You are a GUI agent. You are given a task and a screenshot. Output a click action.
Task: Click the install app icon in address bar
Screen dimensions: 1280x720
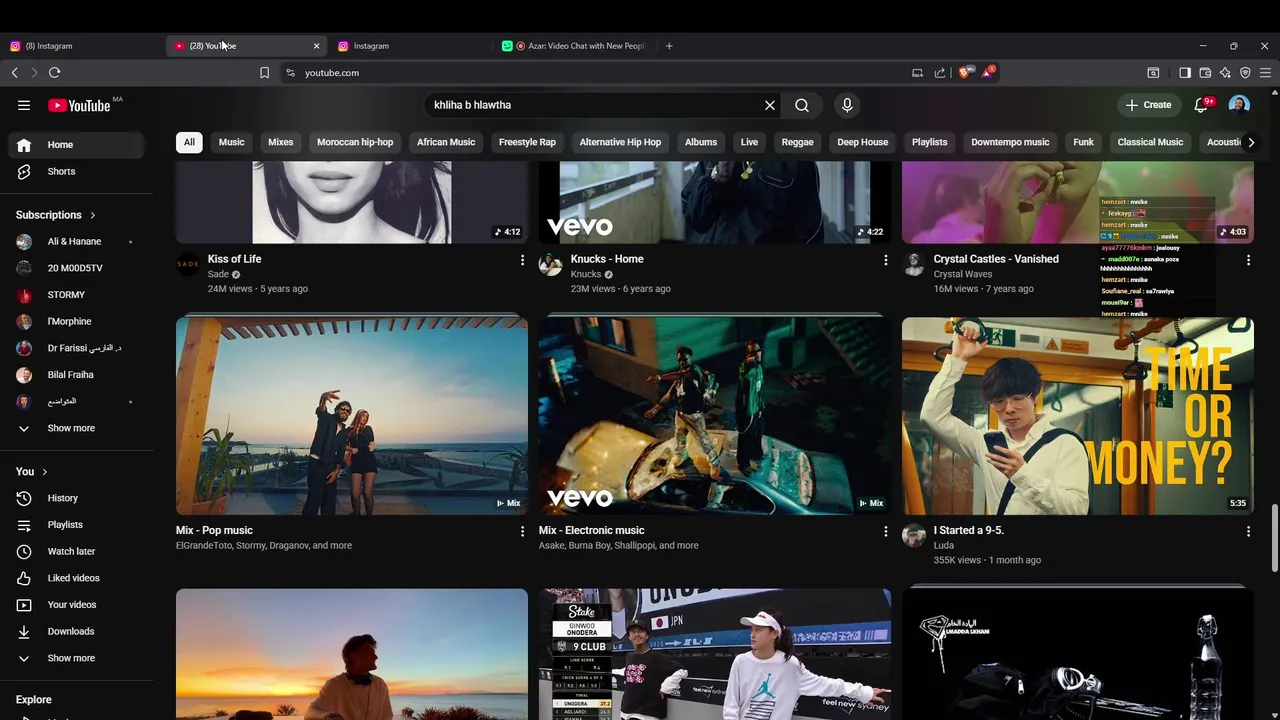tap(917, 73)
